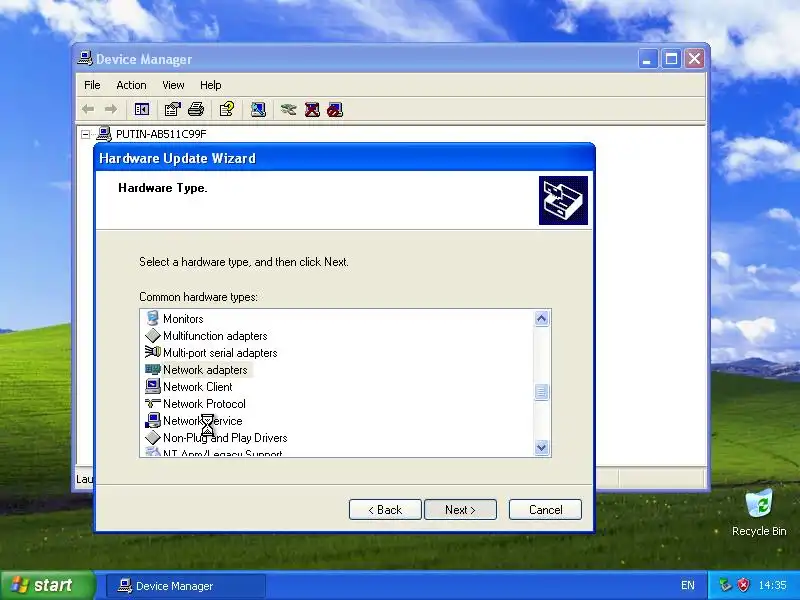Click the Multifunction adapters icon
This screenshot has width=800, height=600.
pos(153,336)
